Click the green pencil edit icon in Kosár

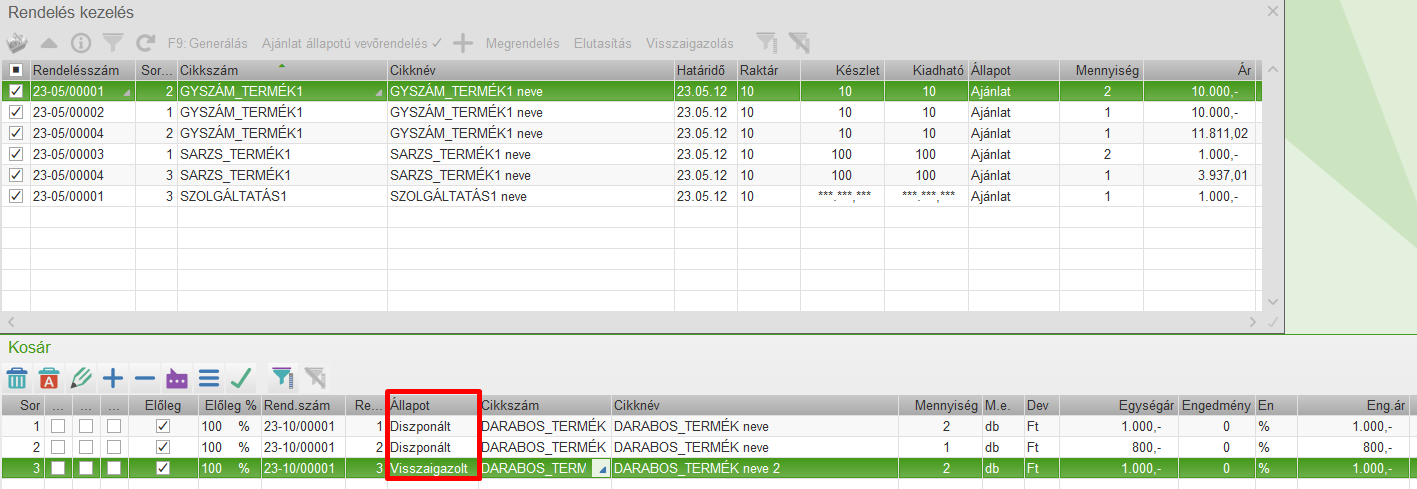pyautogui.click(x=81, y=378)
